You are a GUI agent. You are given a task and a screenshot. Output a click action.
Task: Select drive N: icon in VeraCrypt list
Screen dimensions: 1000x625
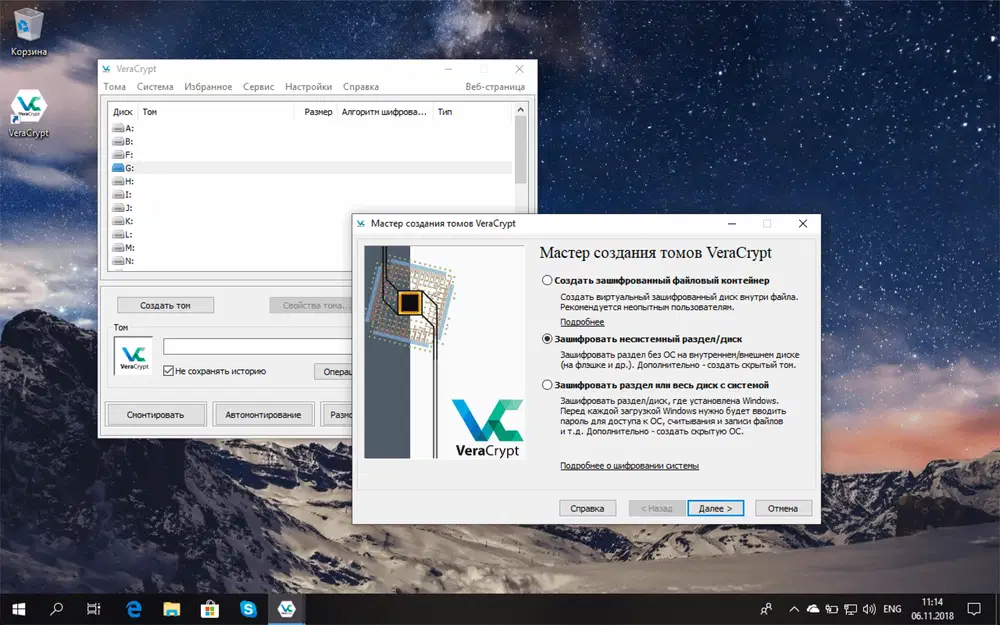tap(118, 261)
